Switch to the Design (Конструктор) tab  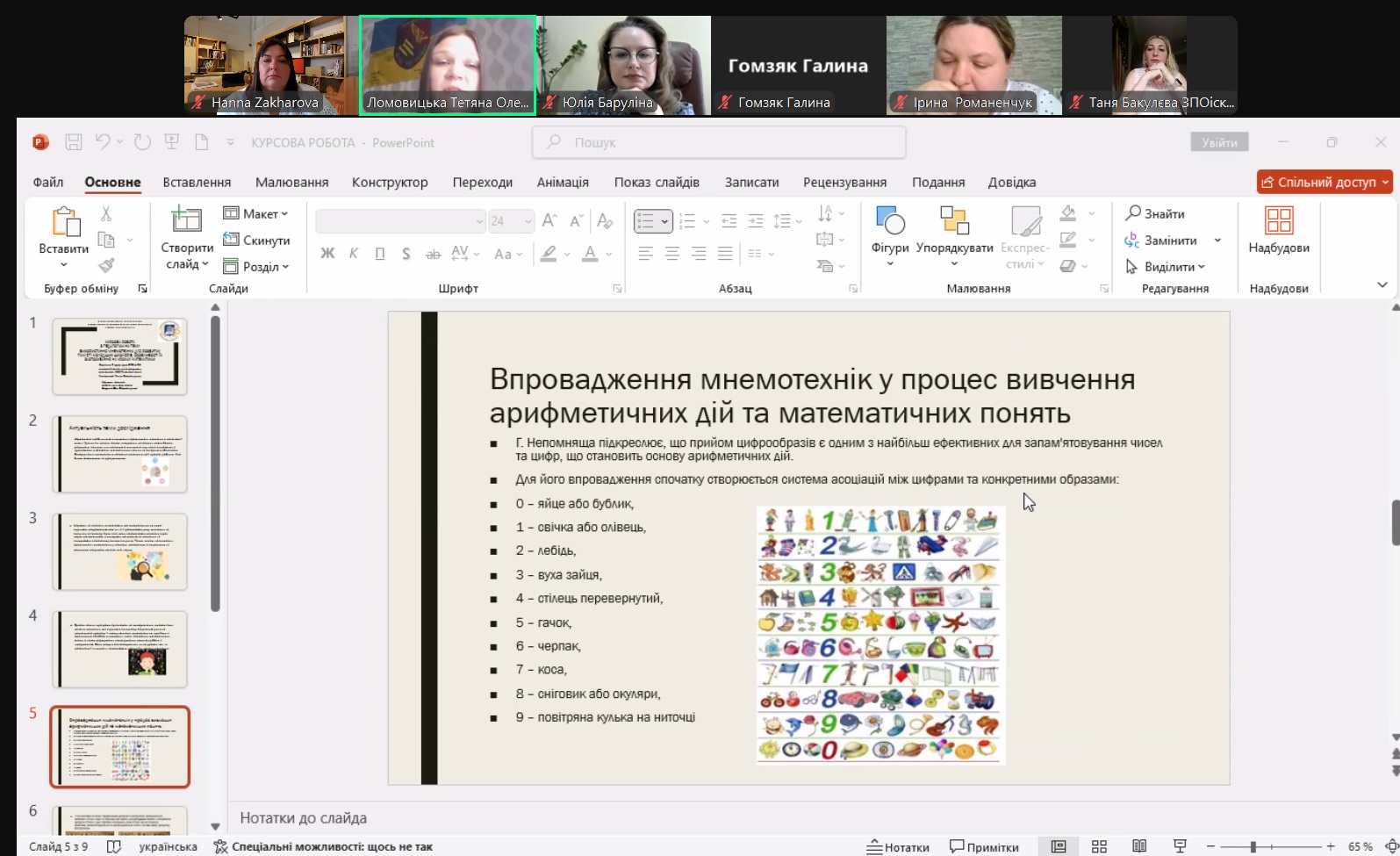[390, 183]
